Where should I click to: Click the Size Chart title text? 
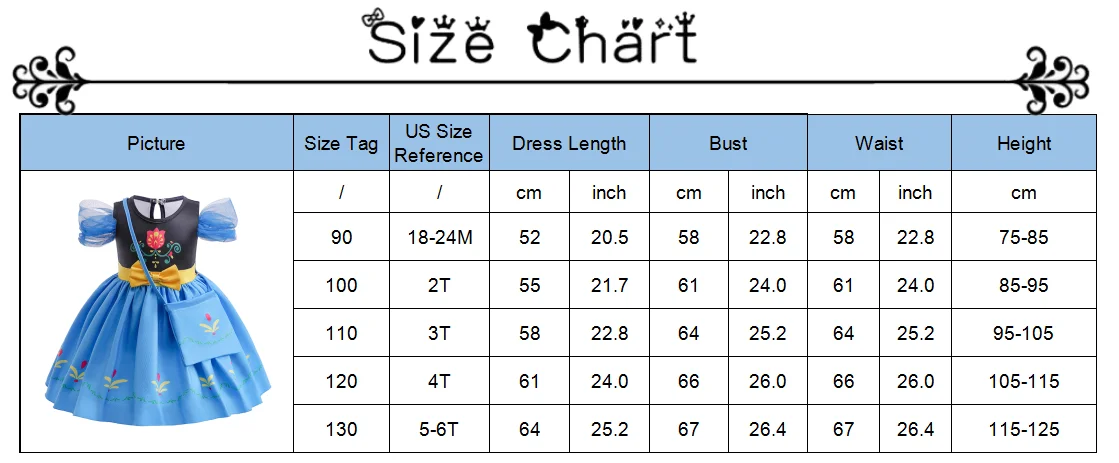[x=532, y=38]
